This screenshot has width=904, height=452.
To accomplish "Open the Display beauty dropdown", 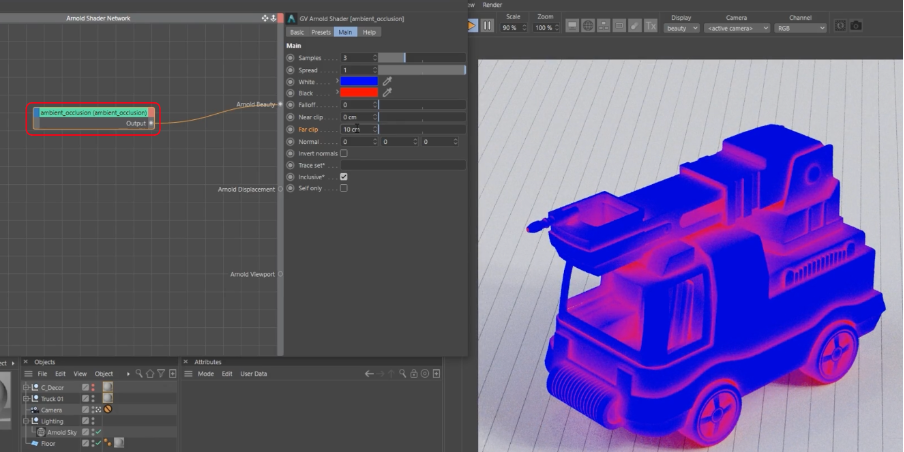I will [681, 28].
